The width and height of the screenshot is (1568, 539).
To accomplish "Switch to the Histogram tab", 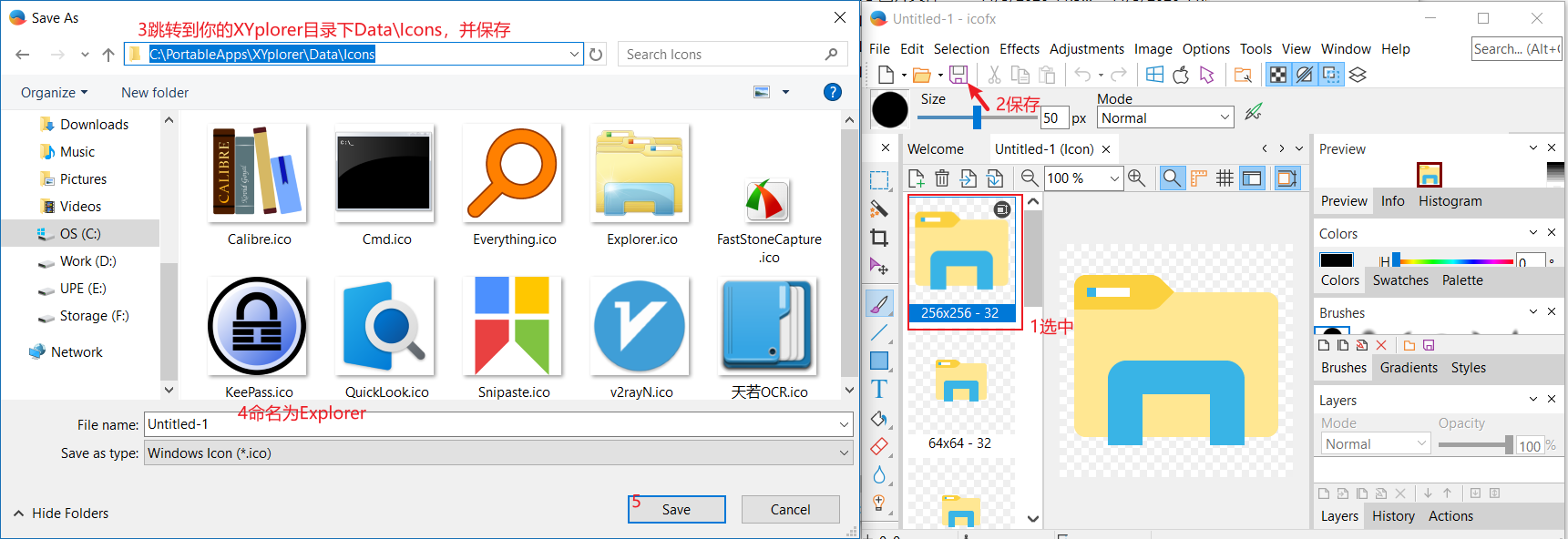I will (x=1450, y=201).
